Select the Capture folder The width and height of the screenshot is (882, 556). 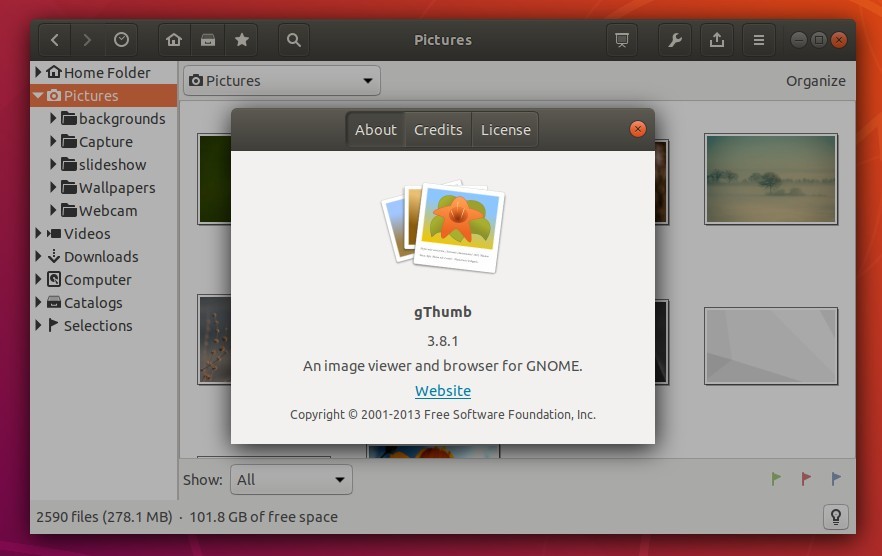(106, 142)
